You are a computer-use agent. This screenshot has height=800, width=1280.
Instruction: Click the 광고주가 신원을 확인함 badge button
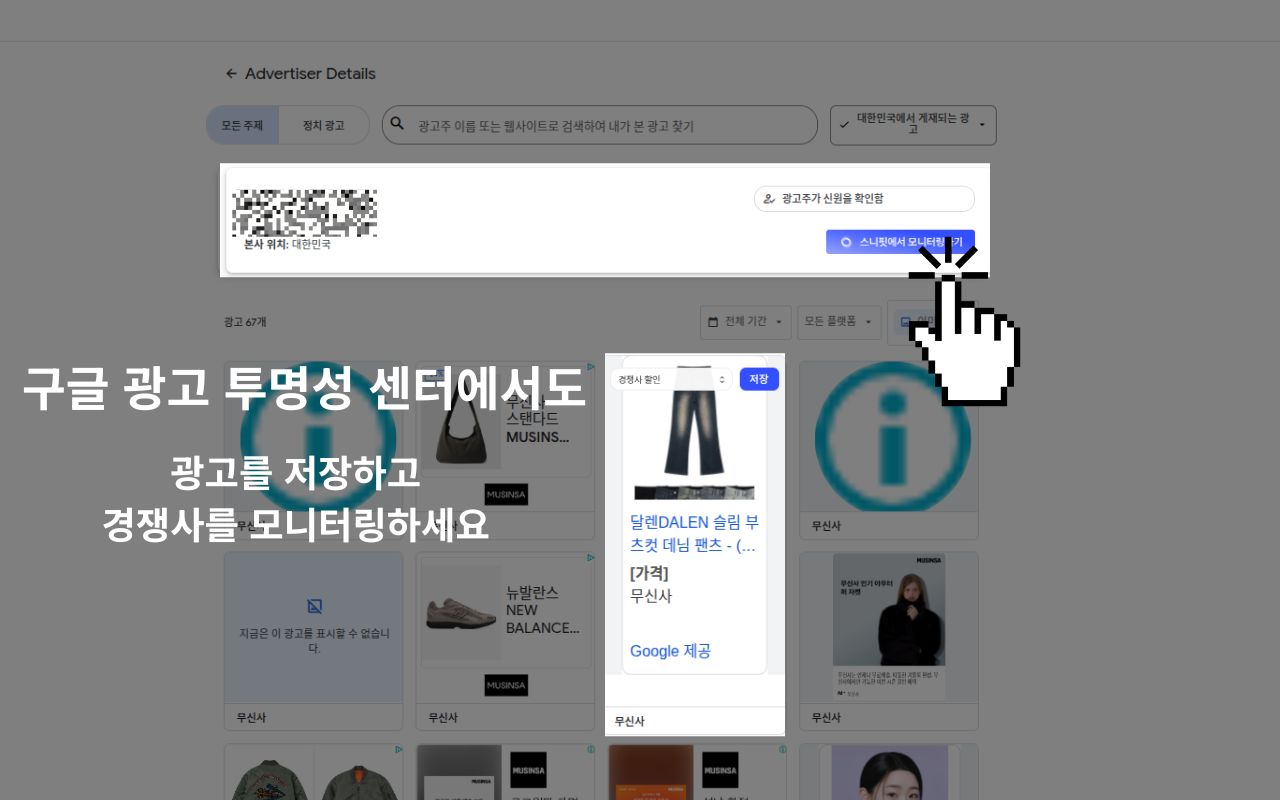tap(864, 199)
